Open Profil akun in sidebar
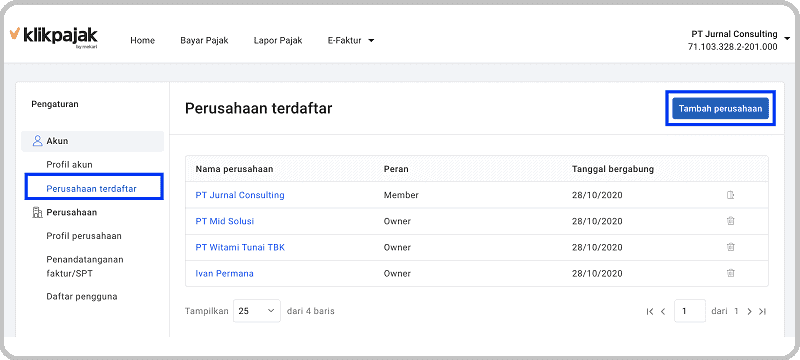 click(69, 165)
